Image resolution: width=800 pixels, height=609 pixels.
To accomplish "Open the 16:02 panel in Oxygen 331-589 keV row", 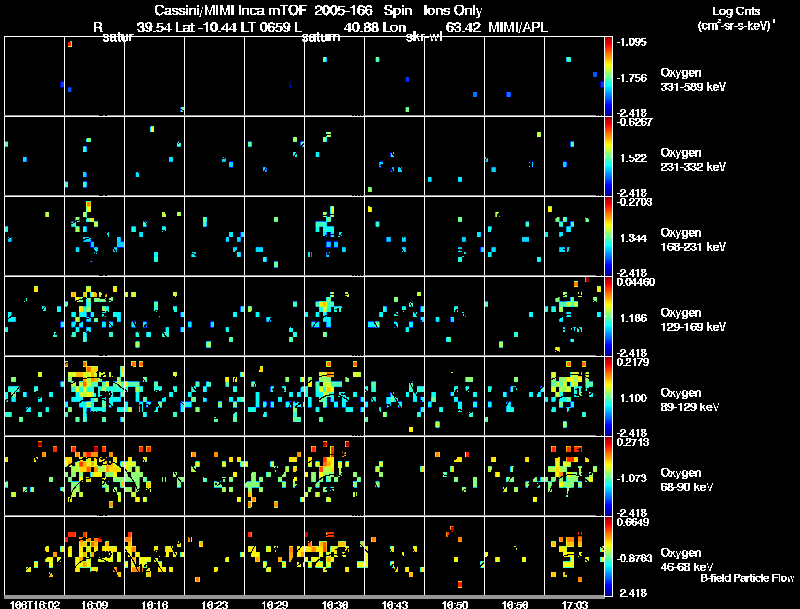I will coord(34,76).
